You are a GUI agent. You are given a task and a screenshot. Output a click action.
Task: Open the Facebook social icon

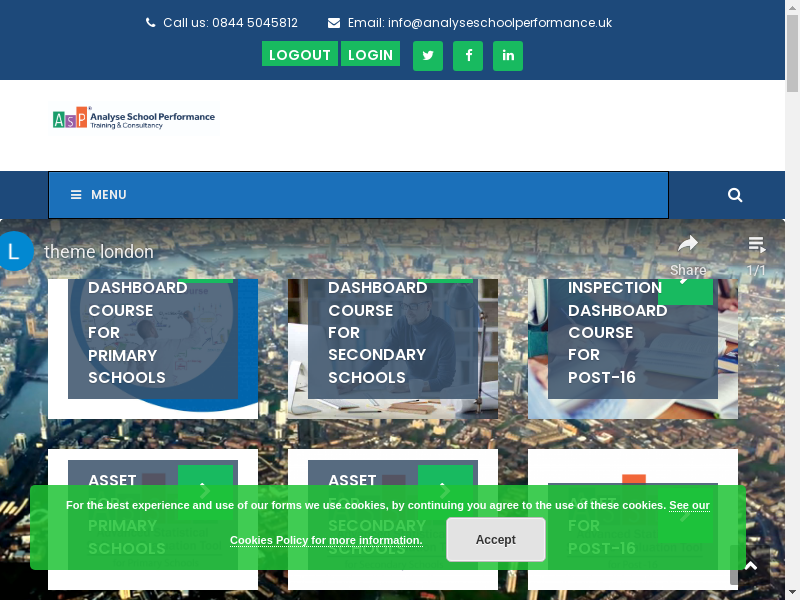tap(468, 56)
